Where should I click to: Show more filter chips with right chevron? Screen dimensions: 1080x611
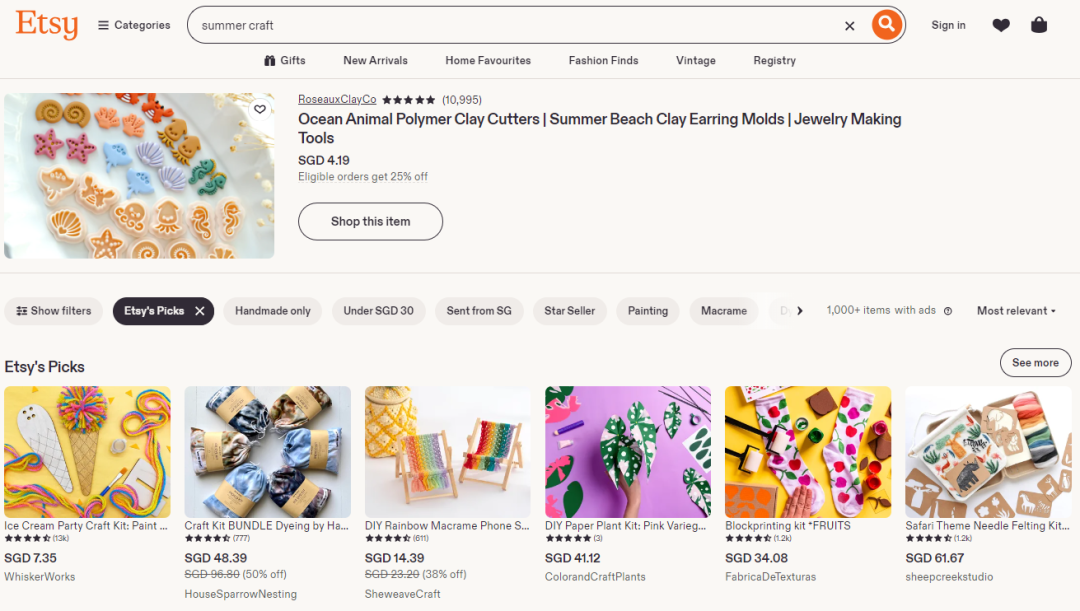(800, 311)
